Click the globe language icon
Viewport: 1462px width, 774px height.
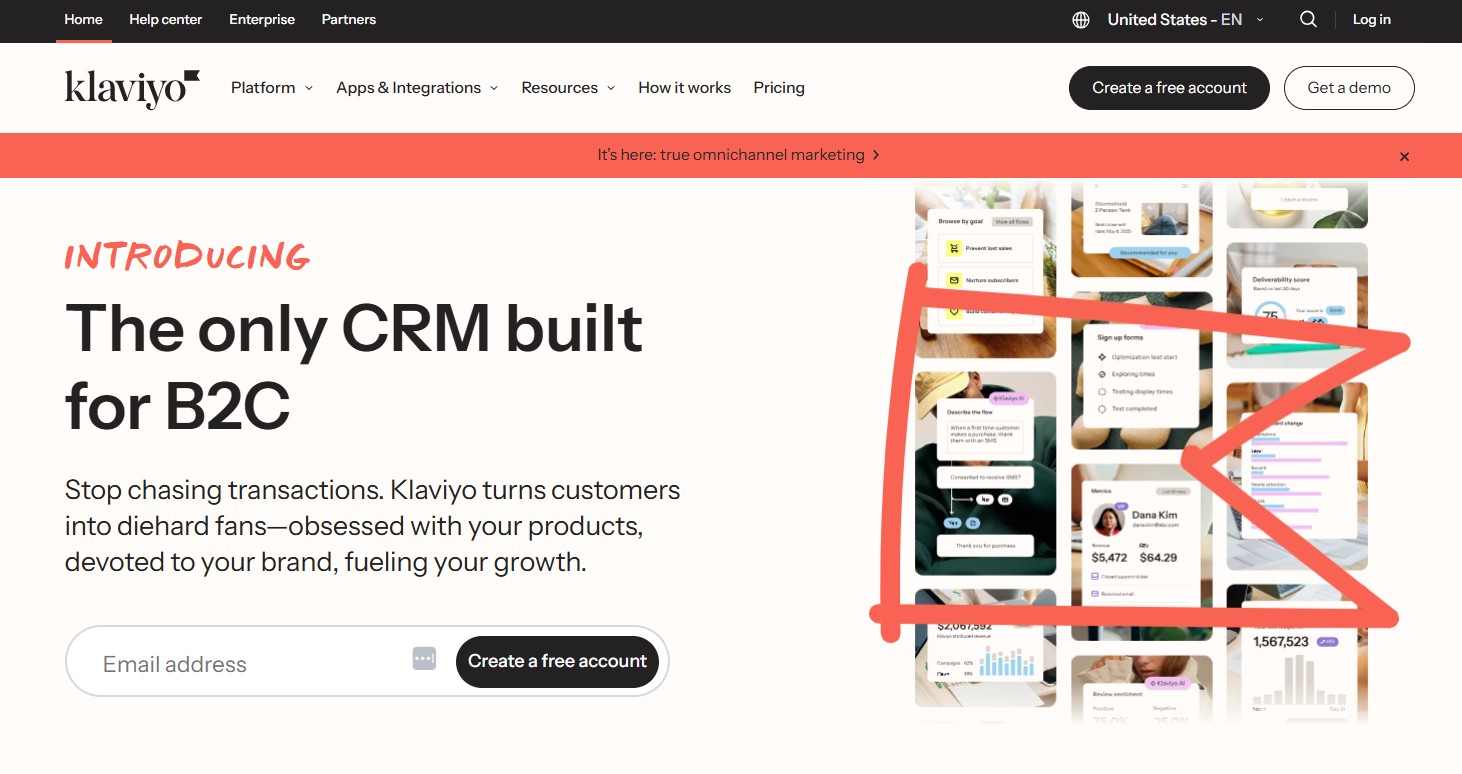click(1080, 19)
